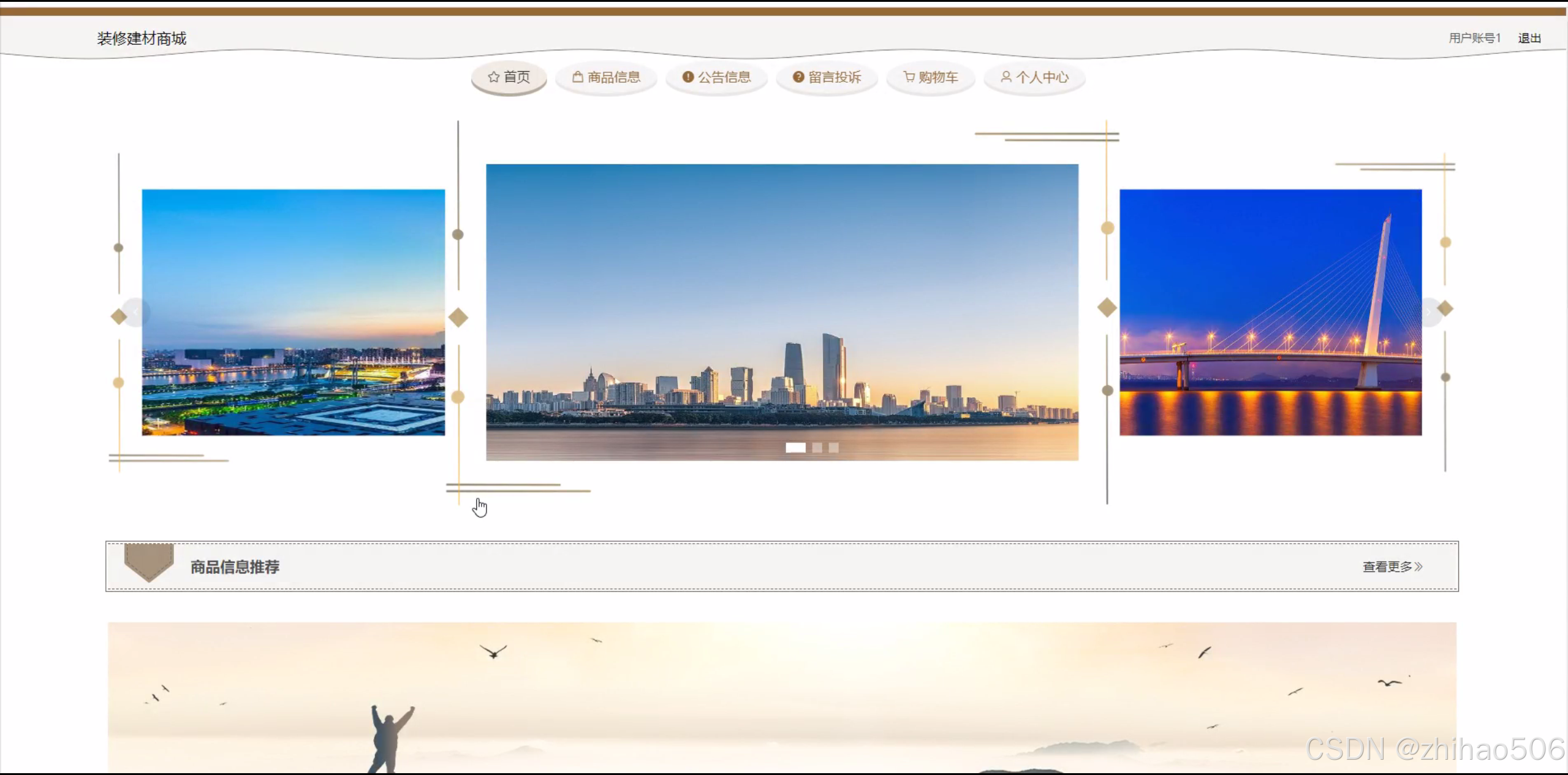Click the shopping bag icon for 商品信息
The height and width of the screenshot is (775, 1568).
point(577,77)
